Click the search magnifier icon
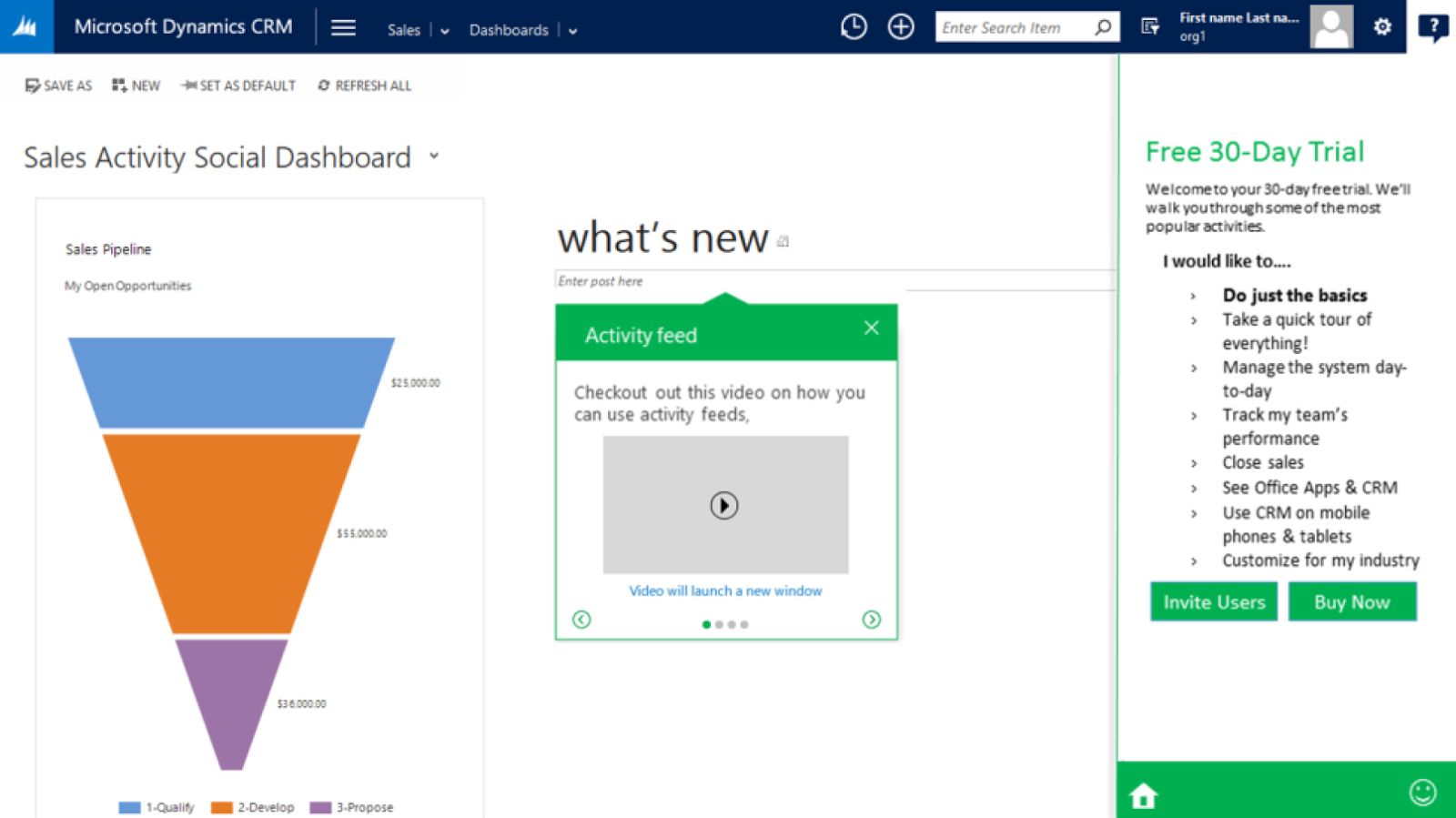Image resolution: width=1456 pixels, height=818 pixels. pyautogui.click(x=1103, y=27)
